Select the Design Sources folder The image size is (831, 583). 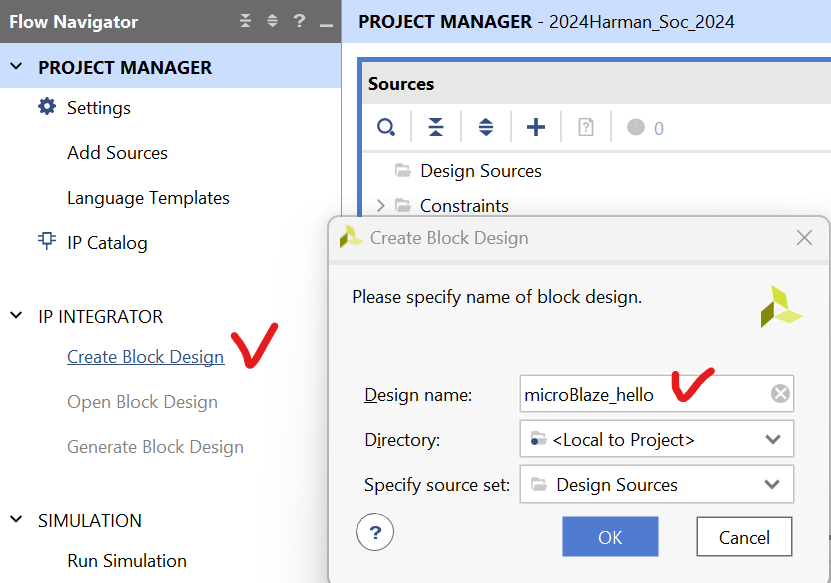pyautogui.click(x=481, y=171)
